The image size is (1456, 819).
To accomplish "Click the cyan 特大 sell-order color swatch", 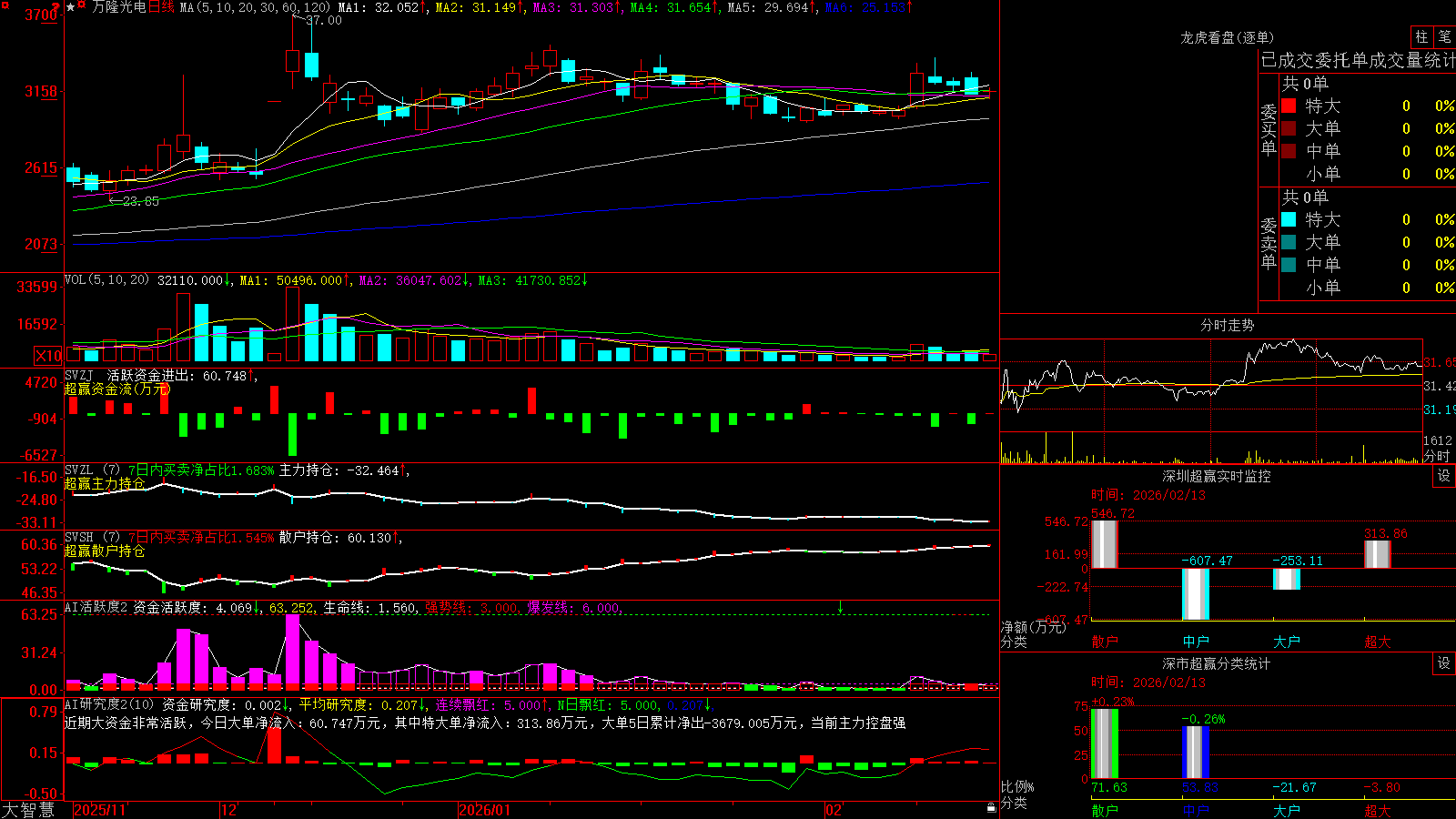I will (x=1289, y=219).
